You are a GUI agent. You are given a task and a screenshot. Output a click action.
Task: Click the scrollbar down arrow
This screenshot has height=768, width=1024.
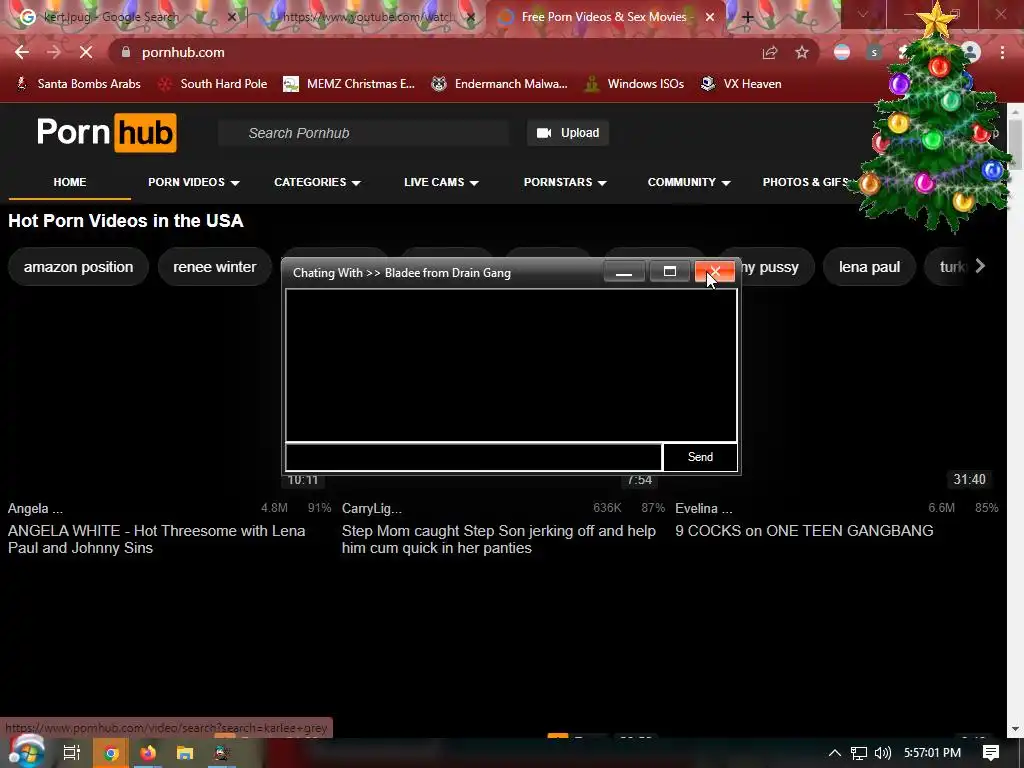[x=1016, y=729]
